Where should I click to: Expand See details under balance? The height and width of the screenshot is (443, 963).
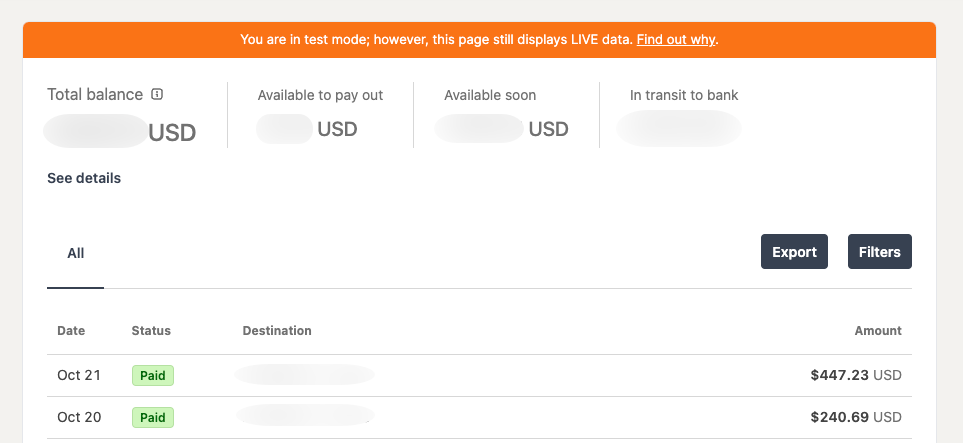click(84, 178)
